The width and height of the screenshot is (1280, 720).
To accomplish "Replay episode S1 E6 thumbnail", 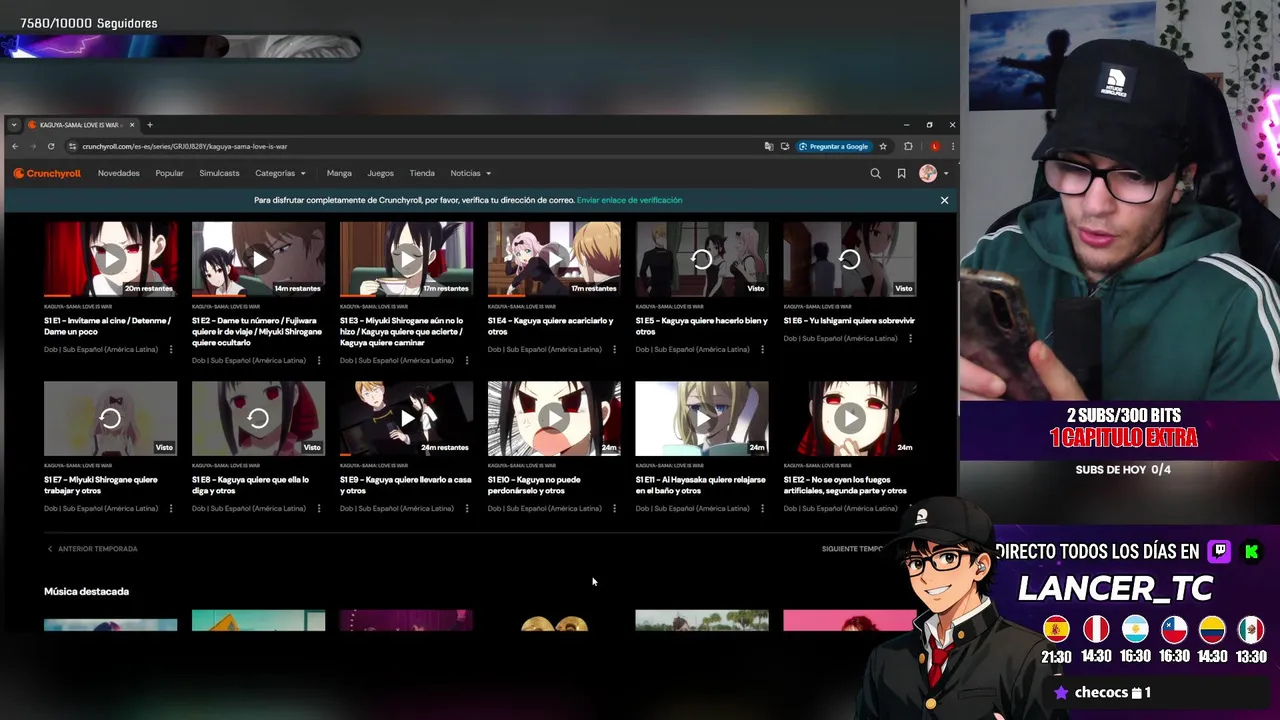I will pyautogui.click(x=850, y=259).
